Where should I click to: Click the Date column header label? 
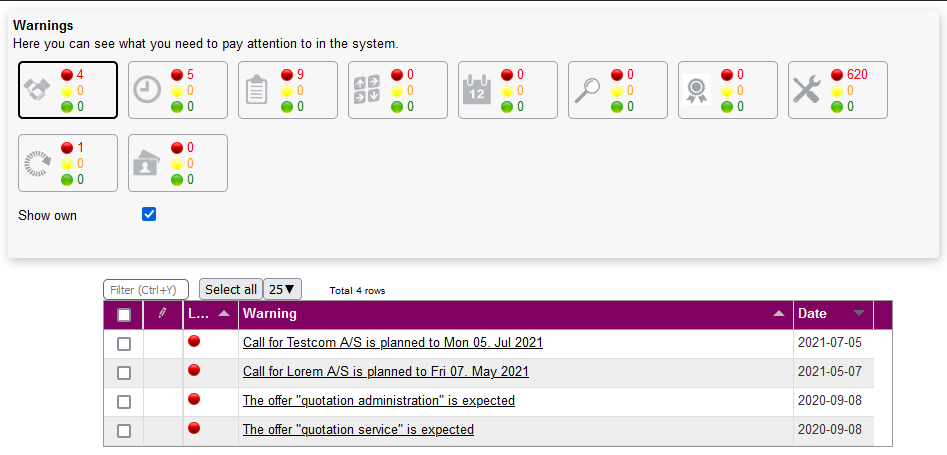pos(812,314)
